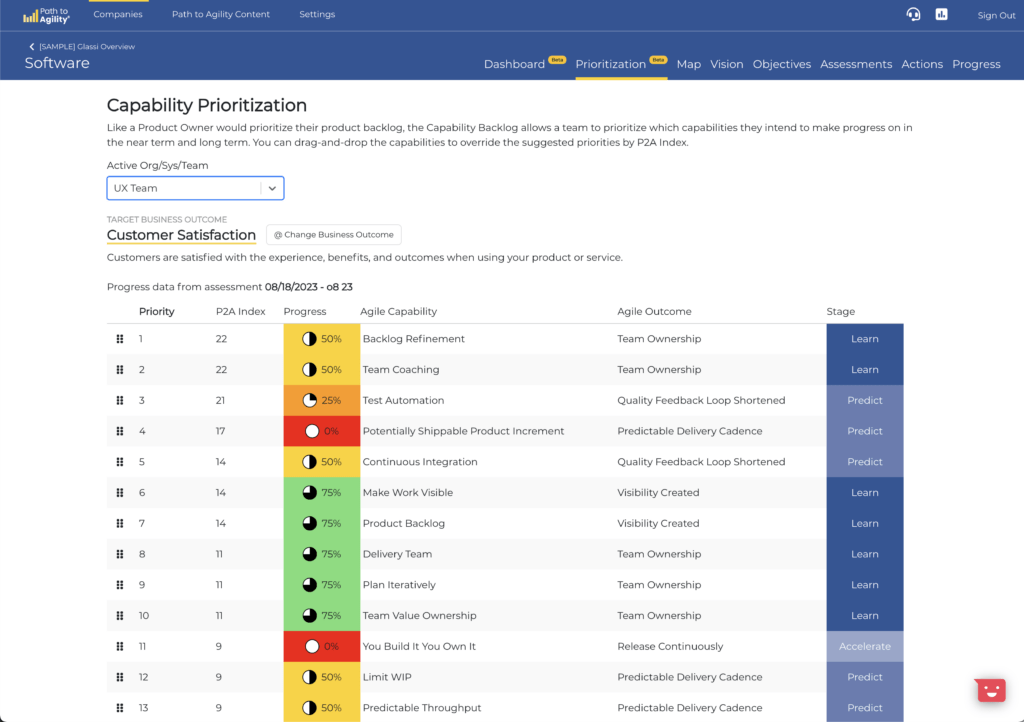This screenshot has height=722, width=1024.
Task: Grab the drag handle for Team Coaching
Action: pos(120,369)
